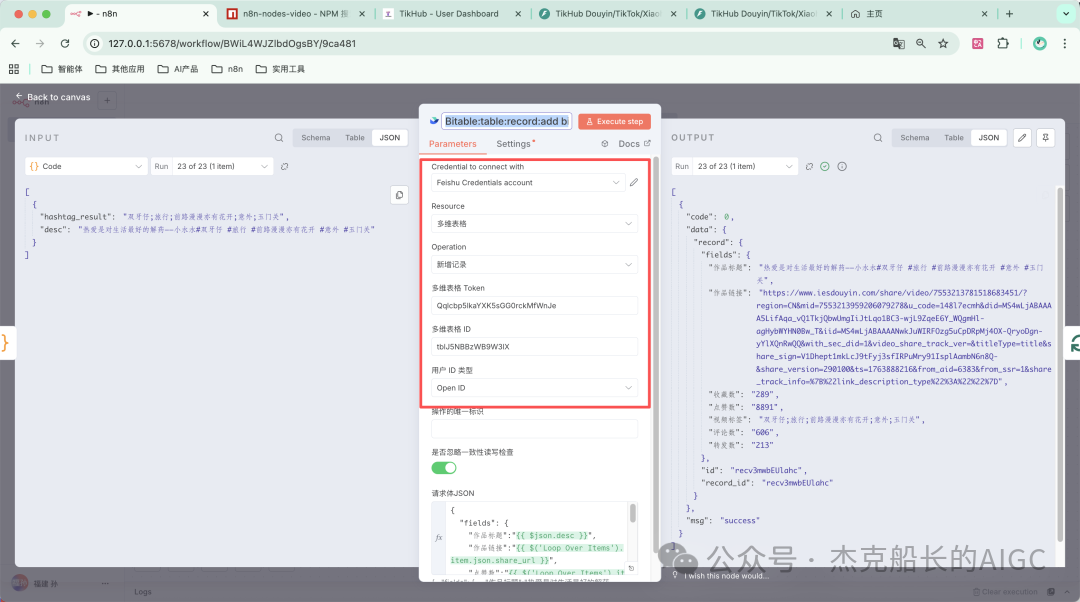Open the Docs link
The width and height of the screenshot is (1080, 602).
634,143
